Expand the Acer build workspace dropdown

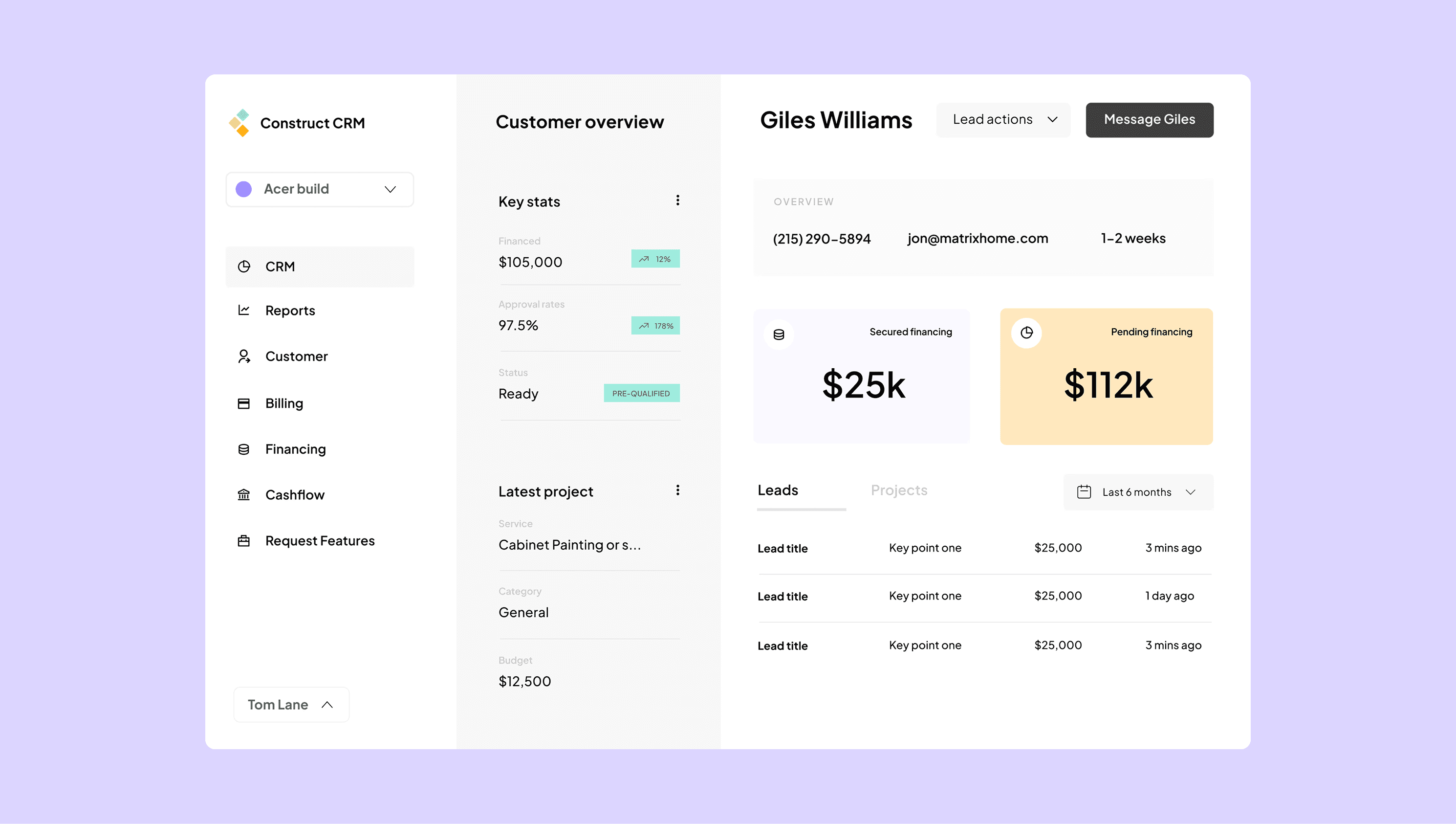(320, 189)
